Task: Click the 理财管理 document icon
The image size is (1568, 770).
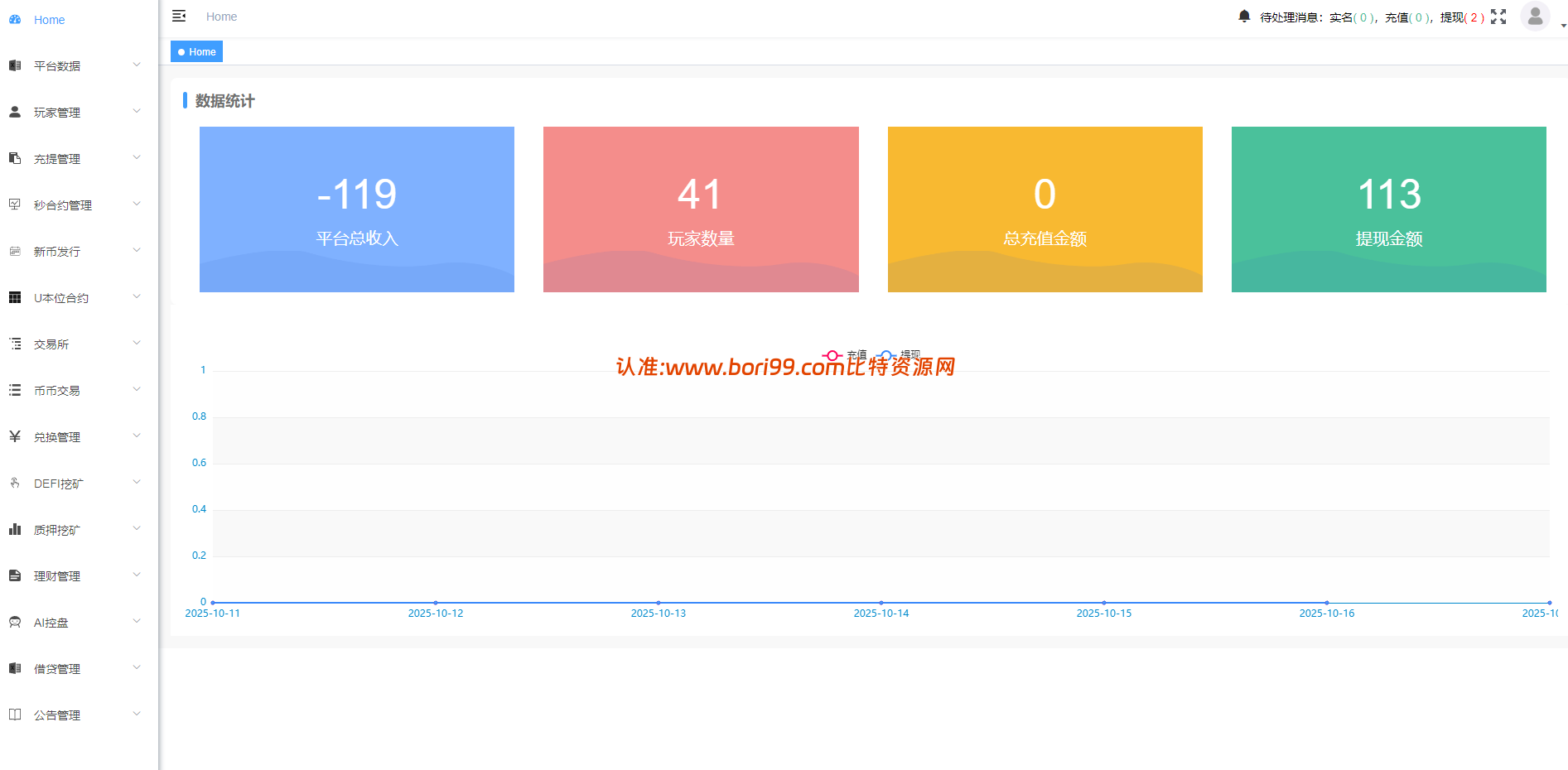Action: coord(15,575)
